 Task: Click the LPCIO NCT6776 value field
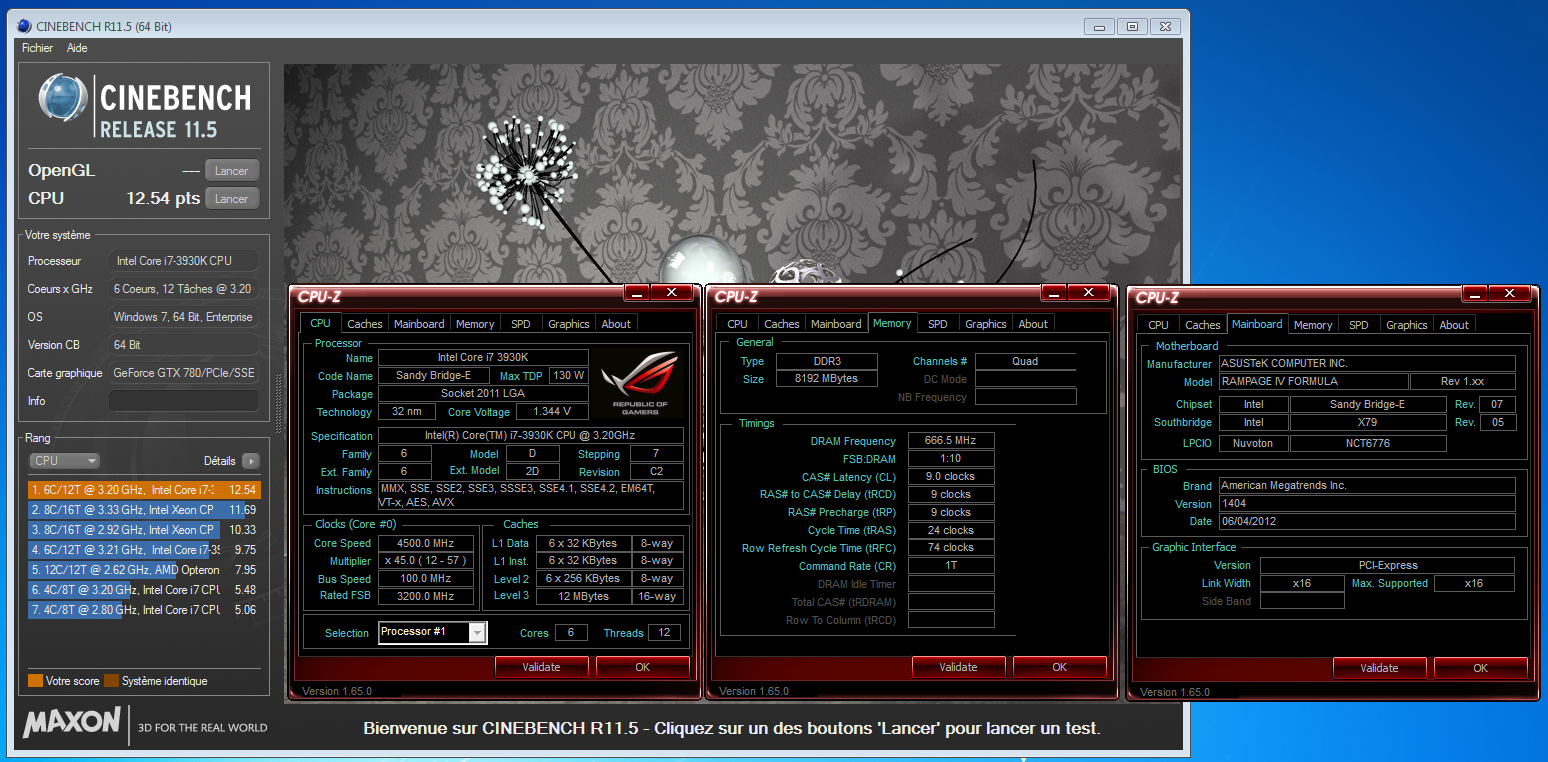[1368, 444]
